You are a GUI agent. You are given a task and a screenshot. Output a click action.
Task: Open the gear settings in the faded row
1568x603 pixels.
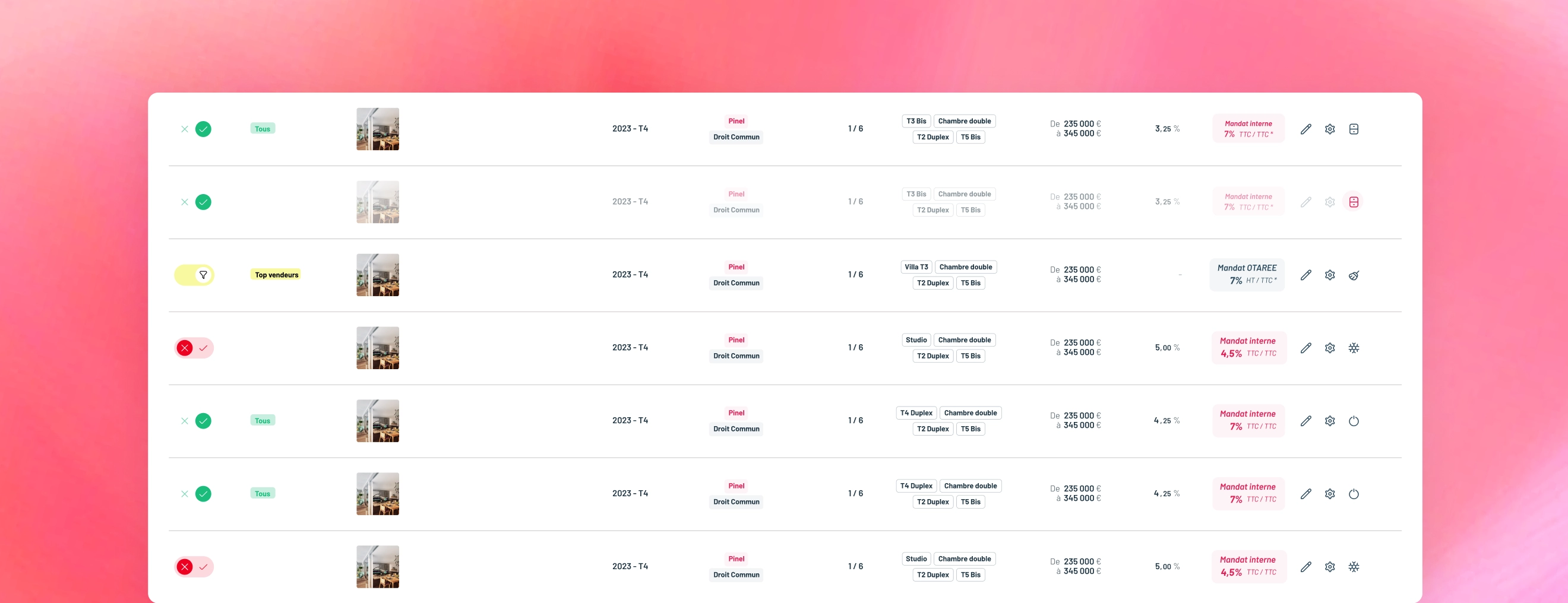click(x=1330, y=202)
